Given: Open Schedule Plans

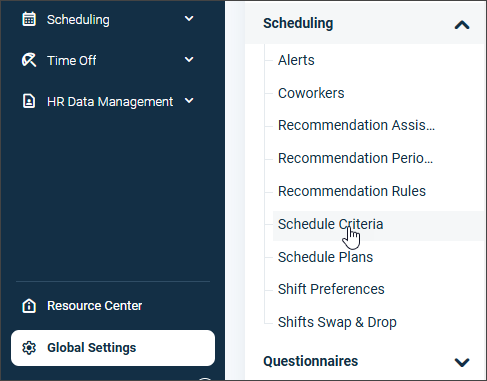Looking at the screenshot, I should [x=325, y=257].
